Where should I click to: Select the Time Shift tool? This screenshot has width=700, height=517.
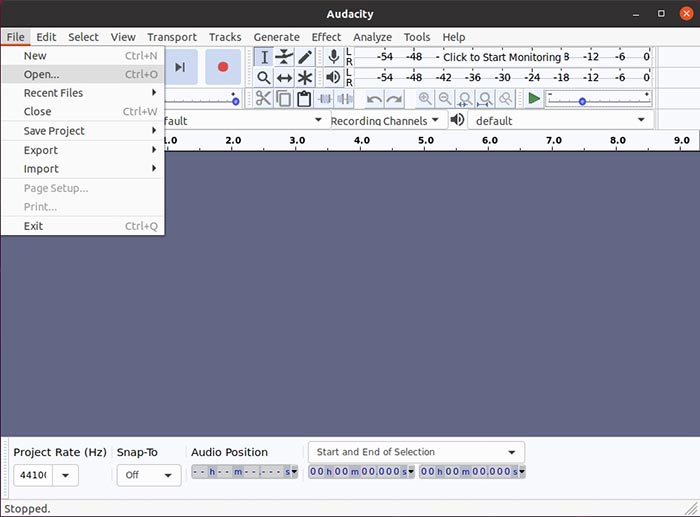pyautogui.click(x=284, y=78)
